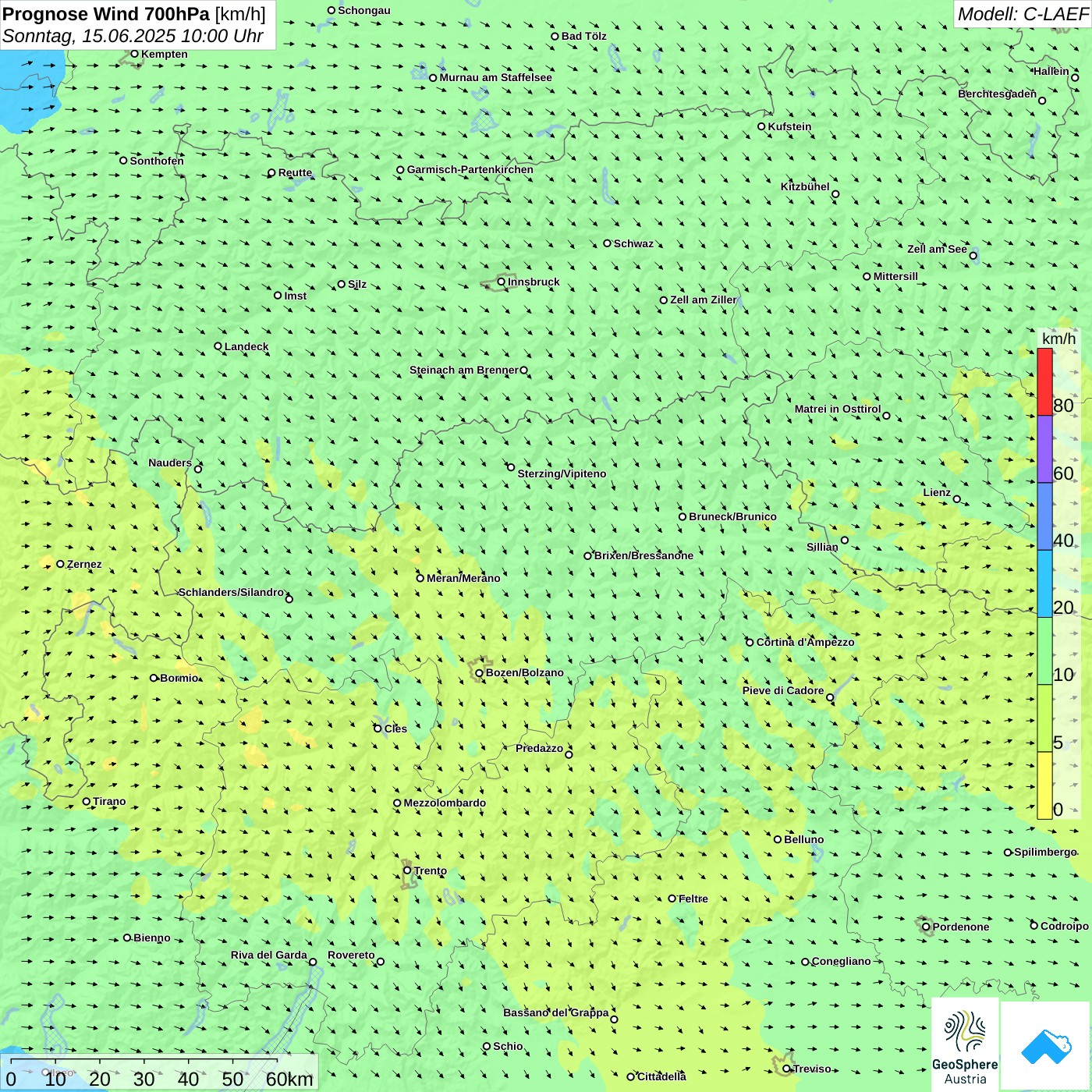
Task: Select the Murnau am Staffelsee label
Action: click(495, 77)
